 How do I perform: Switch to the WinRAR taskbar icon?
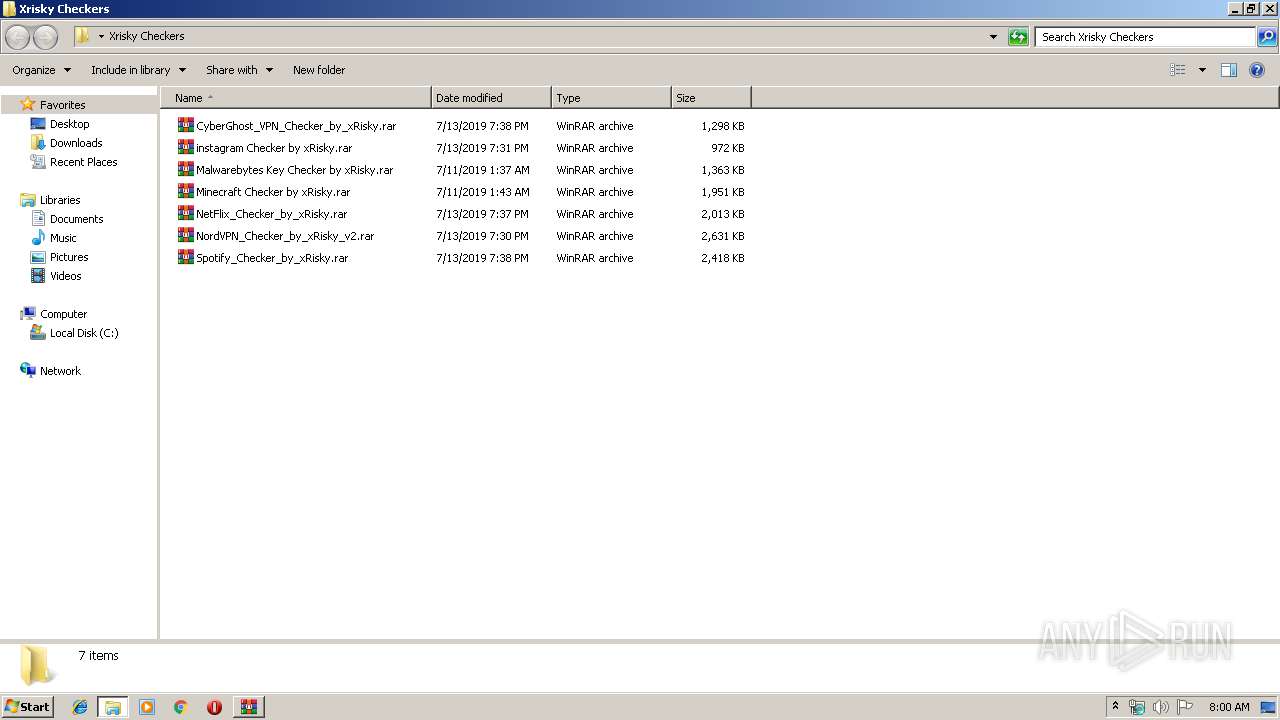[x=249, y=707]
